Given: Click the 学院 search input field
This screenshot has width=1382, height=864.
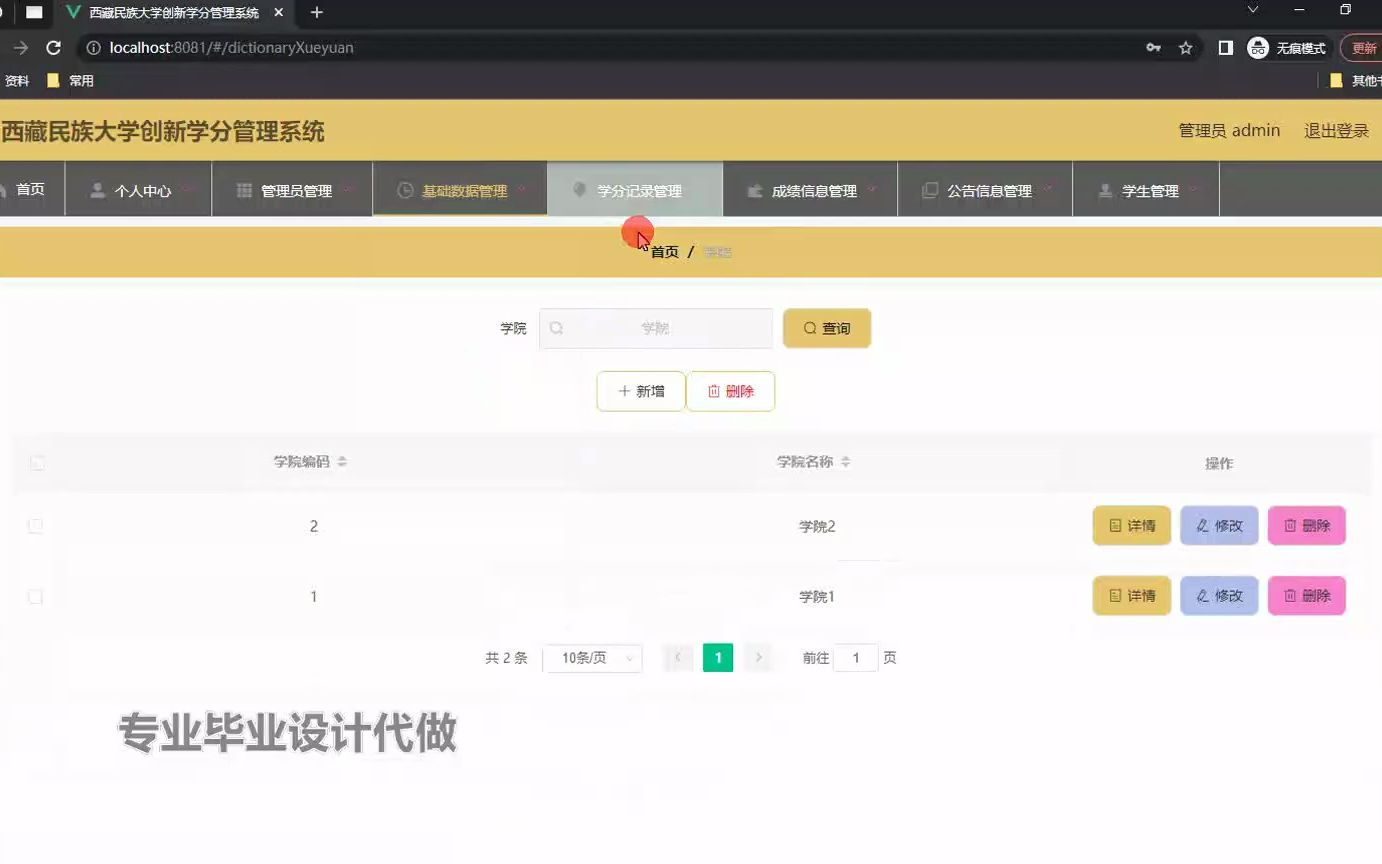Looking at the screenshot, I should (656, 328).
